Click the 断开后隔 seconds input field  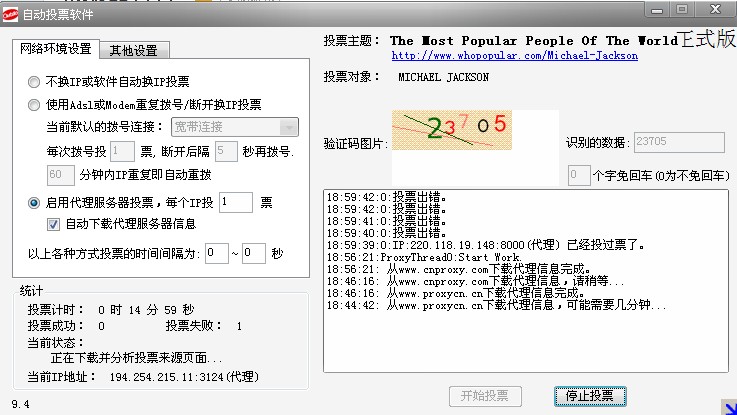[x=226, y=151]
